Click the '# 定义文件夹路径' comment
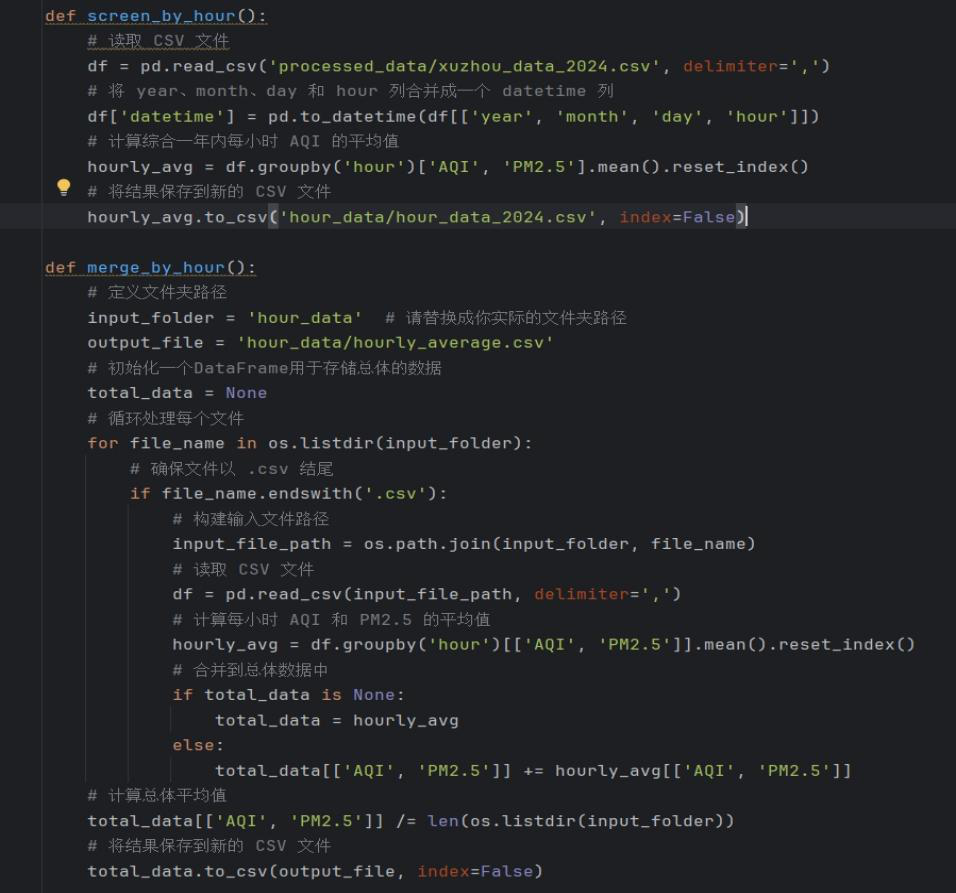The height and width of the screenshot is (893, 956). 157,292
